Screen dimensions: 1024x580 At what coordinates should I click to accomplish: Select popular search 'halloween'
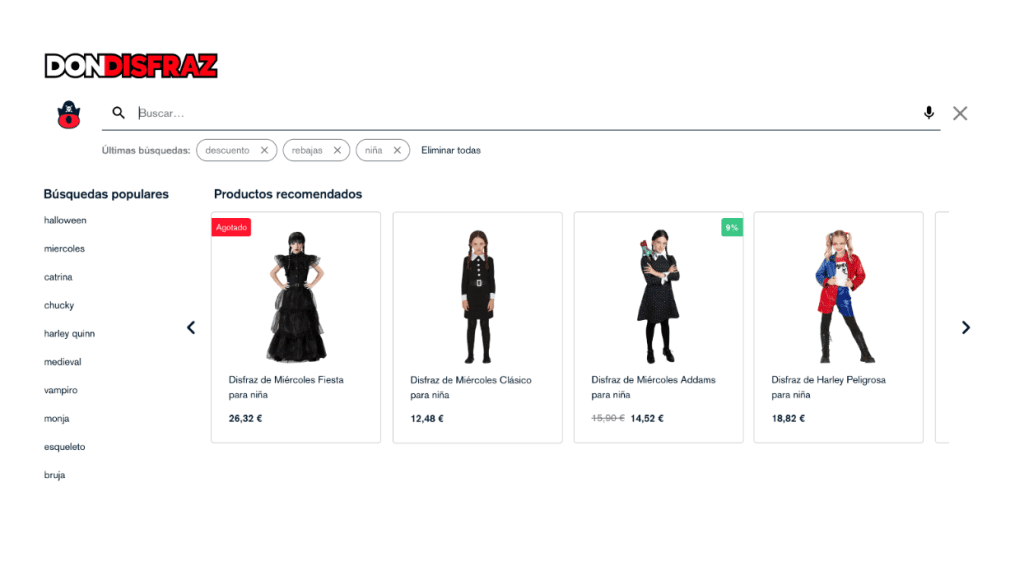click(65, 220)
